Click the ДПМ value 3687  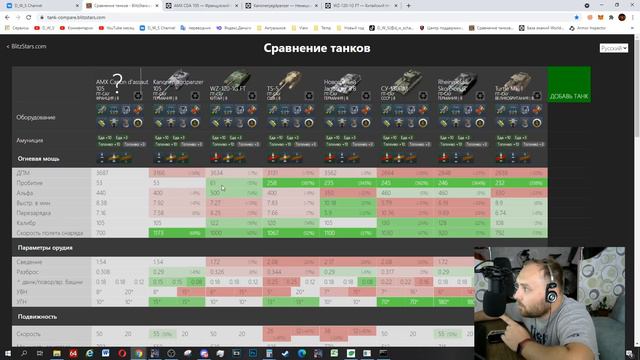[102, 173]
